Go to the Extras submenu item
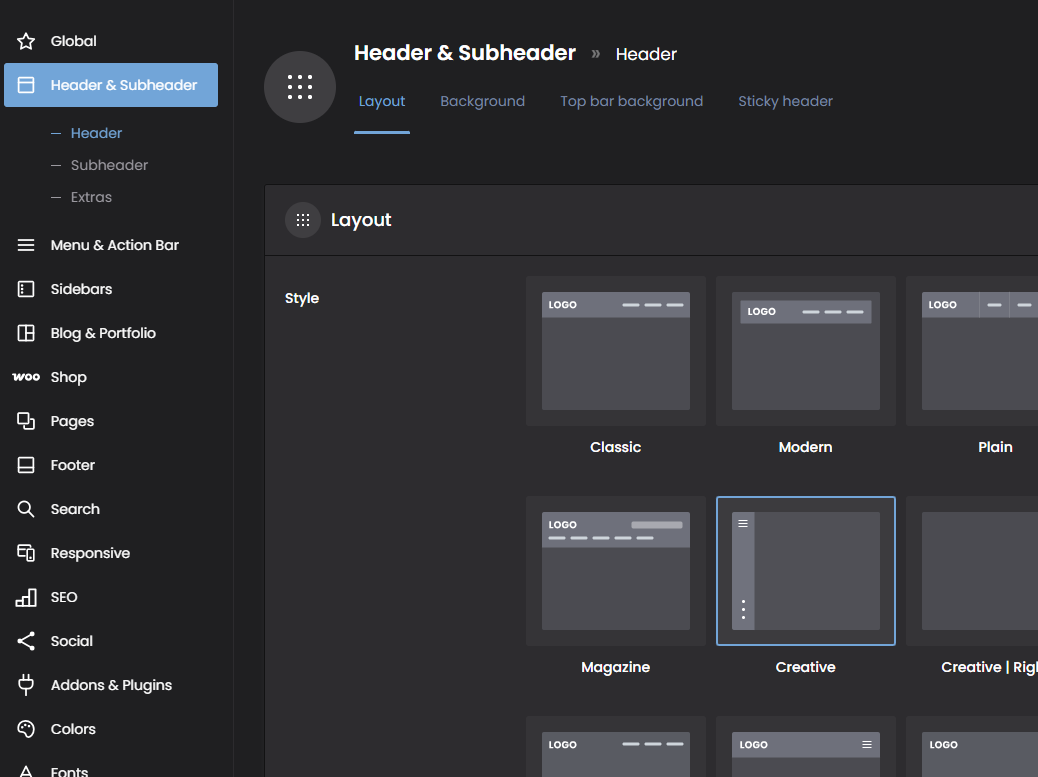Screen dimensions: 1038x777 coord(91,197)
